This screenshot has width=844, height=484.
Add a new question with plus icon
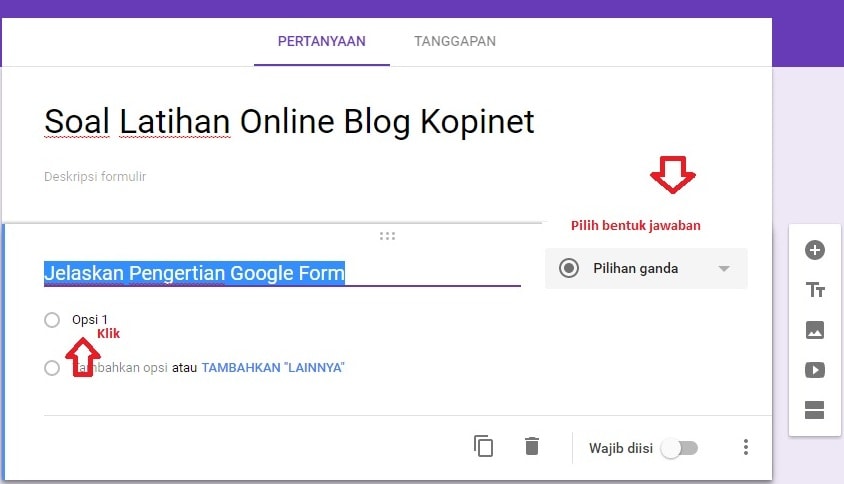click(x=814, y=250)
